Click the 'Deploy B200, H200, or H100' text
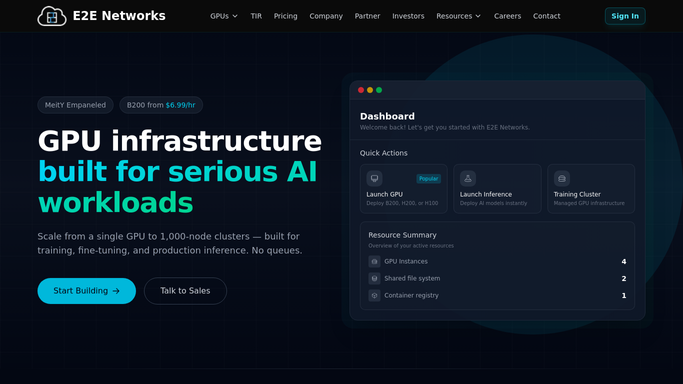Viewport: 683px width, 384px height. click(x=402, y=203)
